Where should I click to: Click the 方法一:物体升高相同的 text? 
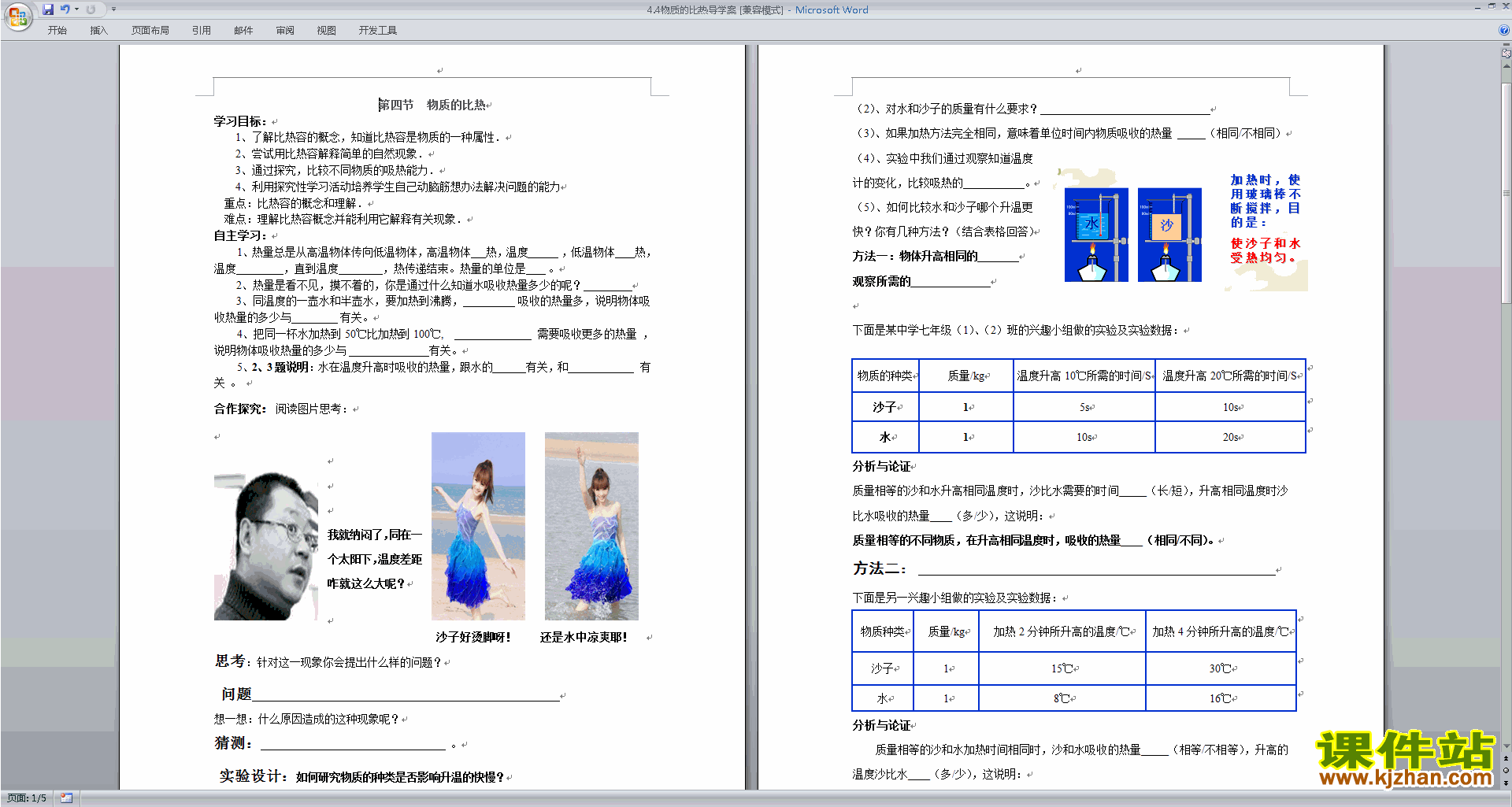pyautogui.click(x=915, y=256)
